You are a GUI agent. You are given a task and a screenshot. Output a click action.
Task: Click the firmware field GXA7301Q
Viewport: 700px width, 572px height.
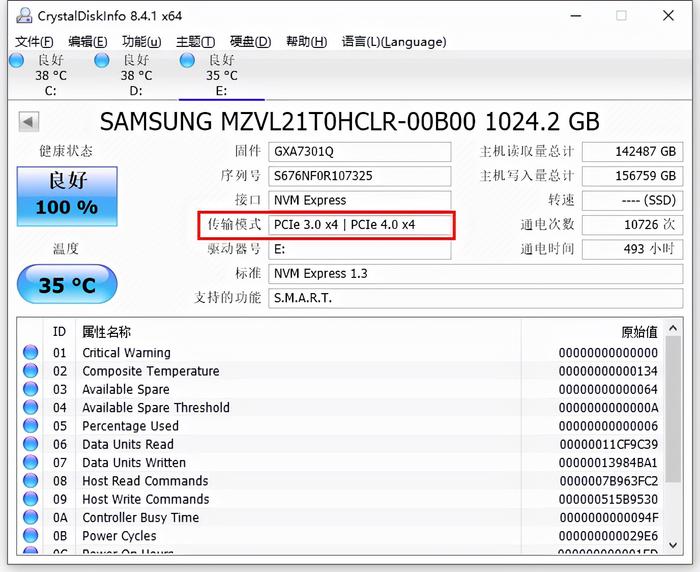pyautogui.click(x=359, y=152)
